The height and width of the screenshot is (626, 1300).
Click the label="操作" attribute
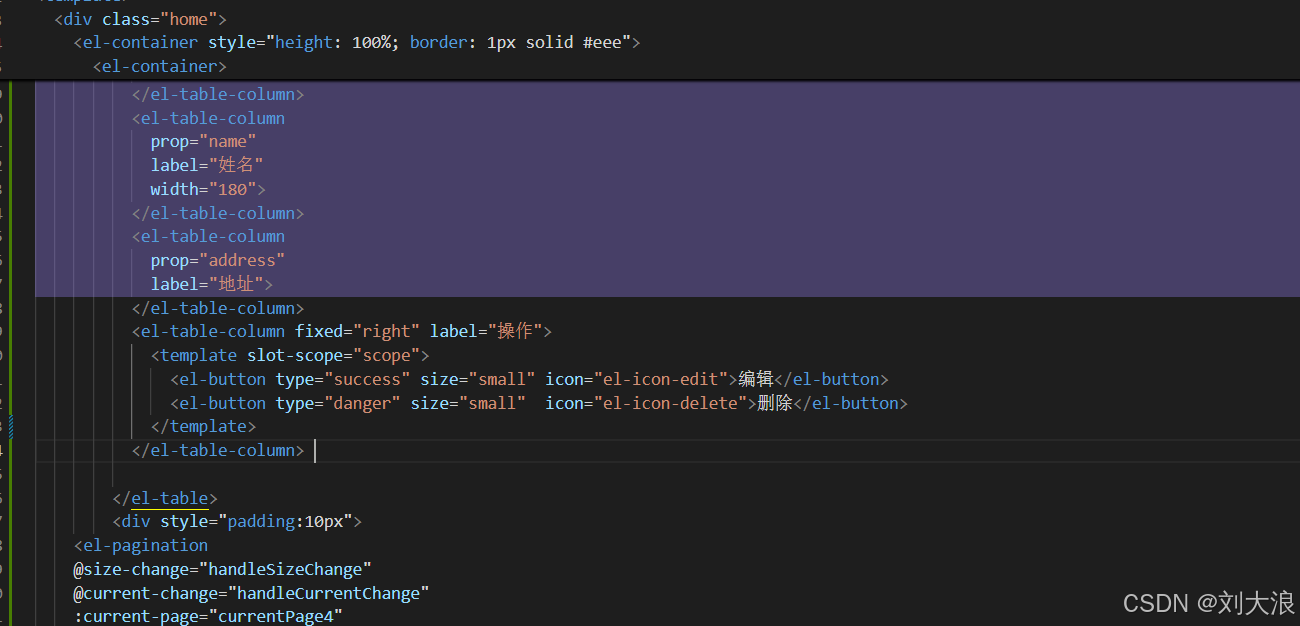(486, 331)
